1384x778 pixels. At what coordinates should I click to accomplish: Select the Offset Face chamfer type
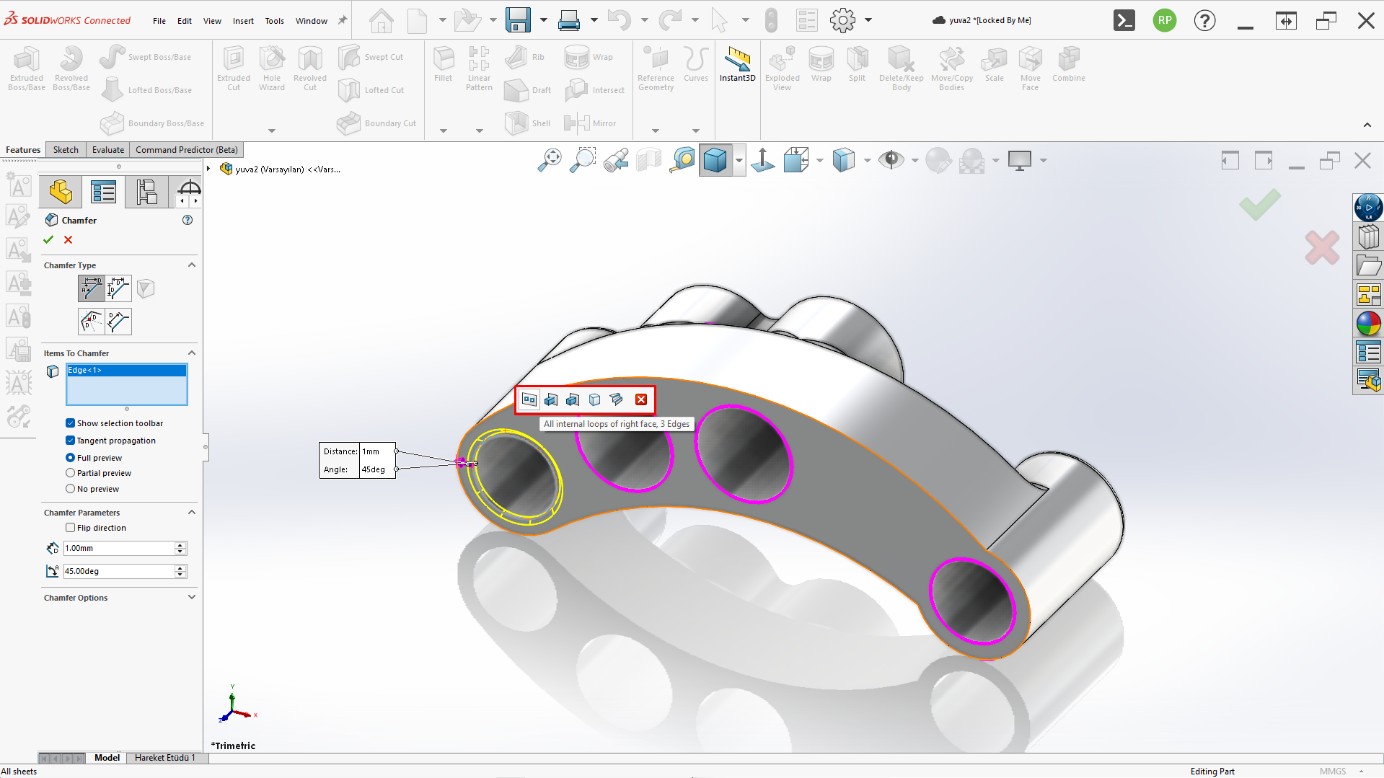pos(91,321)
